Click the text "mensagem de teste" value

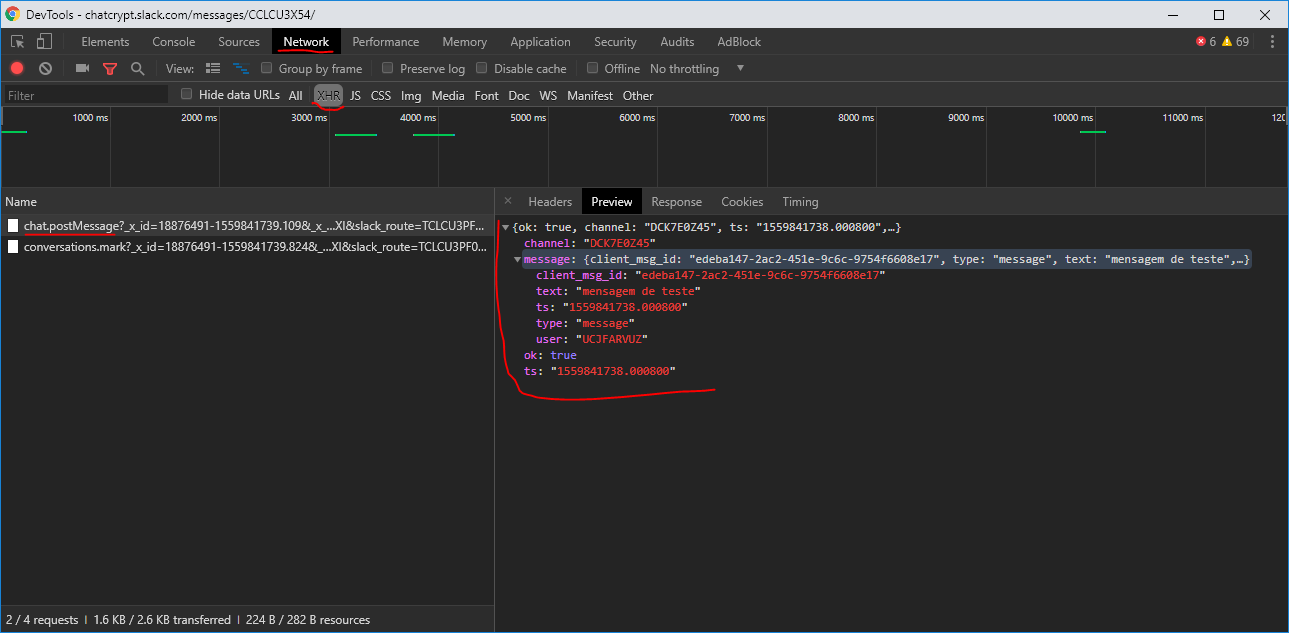pyautogui.click(x=638, y=291)
